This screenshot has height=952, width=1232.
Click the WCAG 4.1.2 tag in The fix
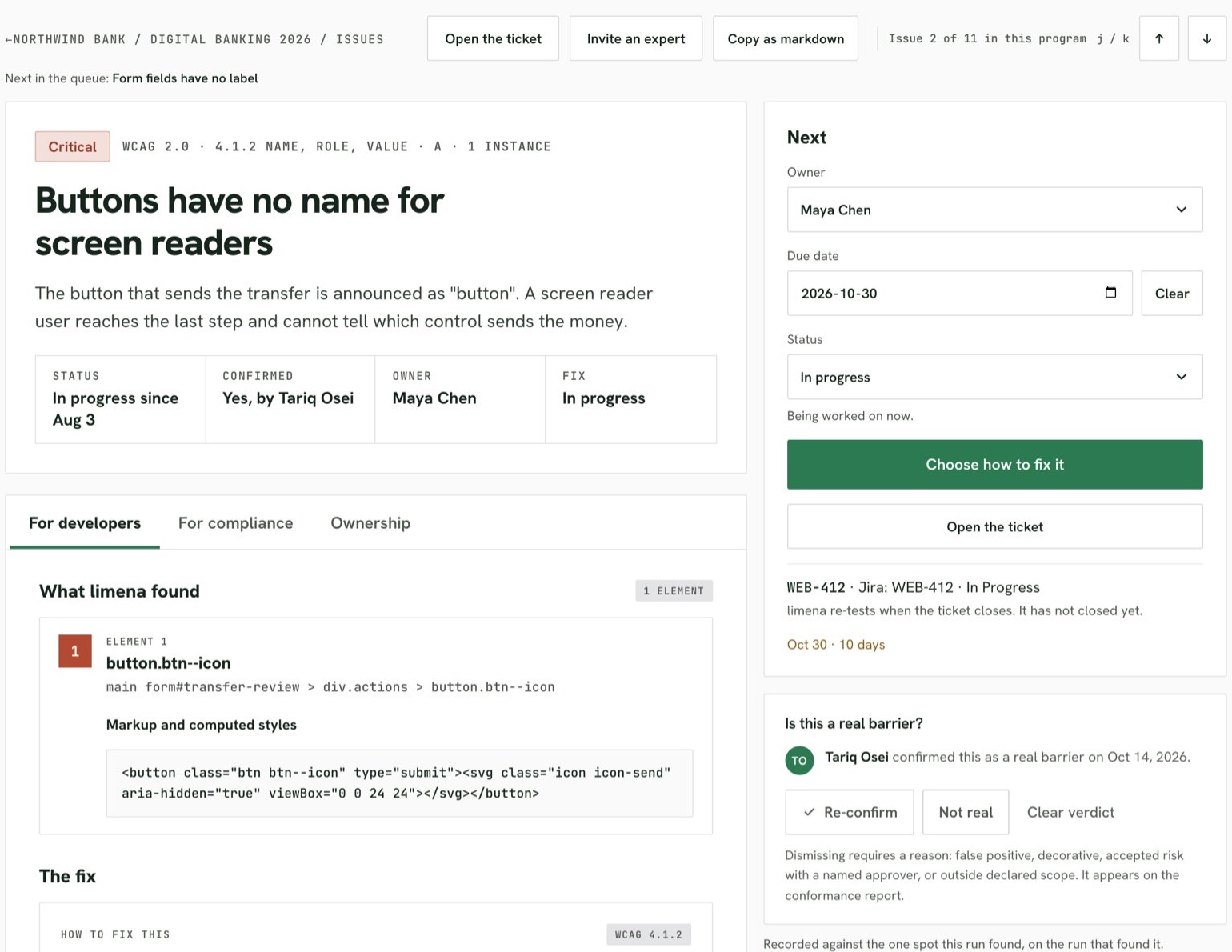coord(649,934)
